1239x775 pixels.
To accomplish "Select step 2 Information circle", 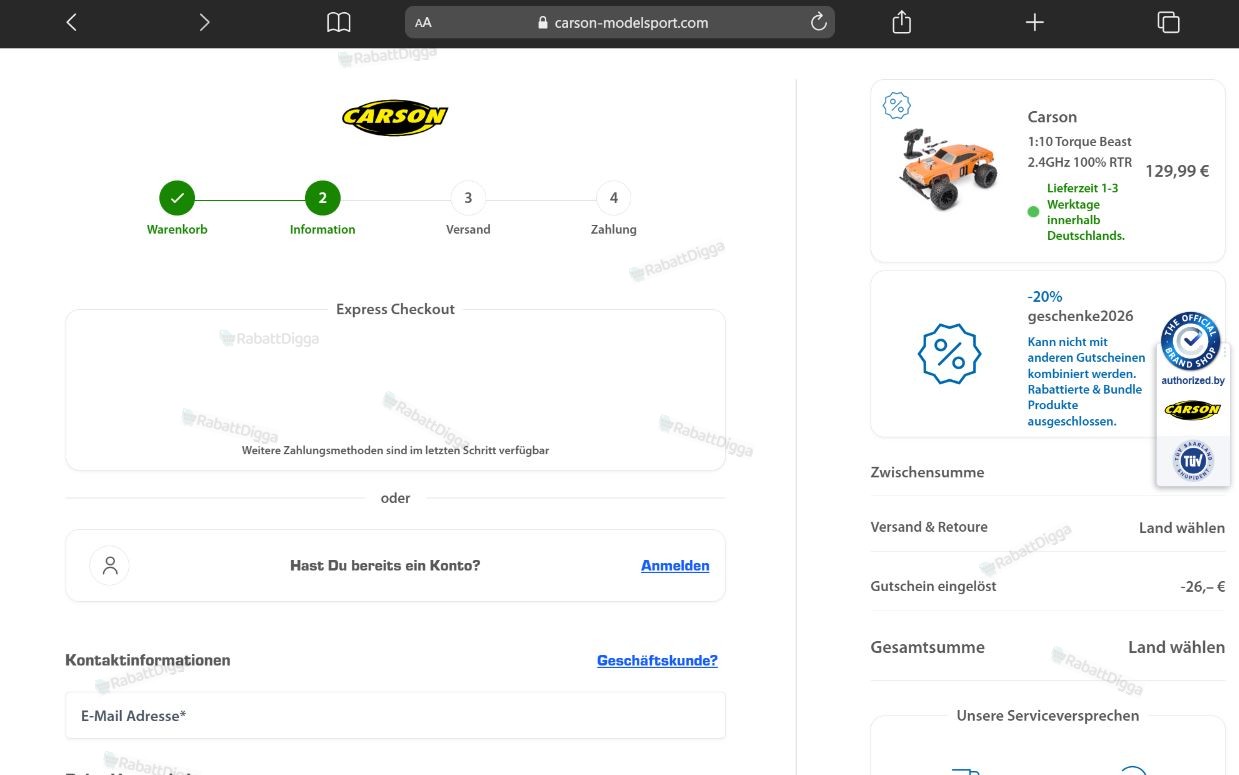I will coord(322,198).
